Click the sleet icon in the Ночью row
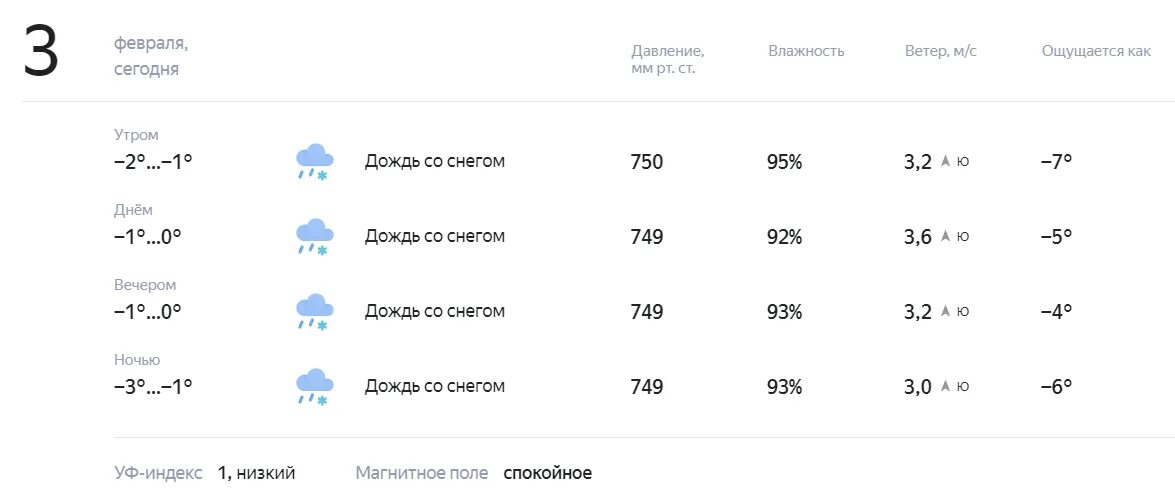The image size is (1175, 503). coord(314,386)
